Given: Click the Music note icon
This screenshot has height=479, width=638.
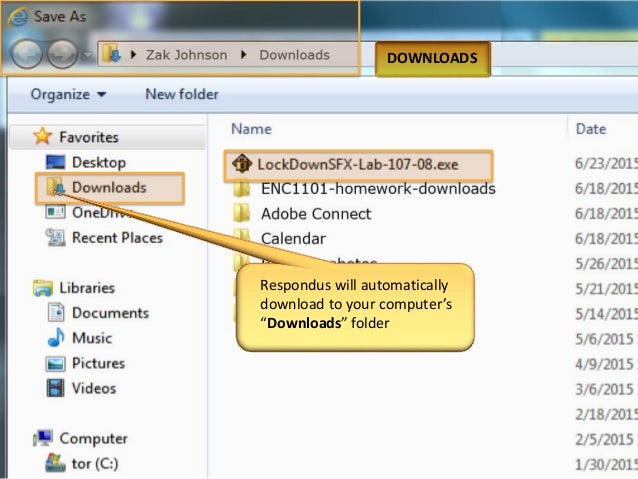Looking at the screenshot, I should [56, 337].
